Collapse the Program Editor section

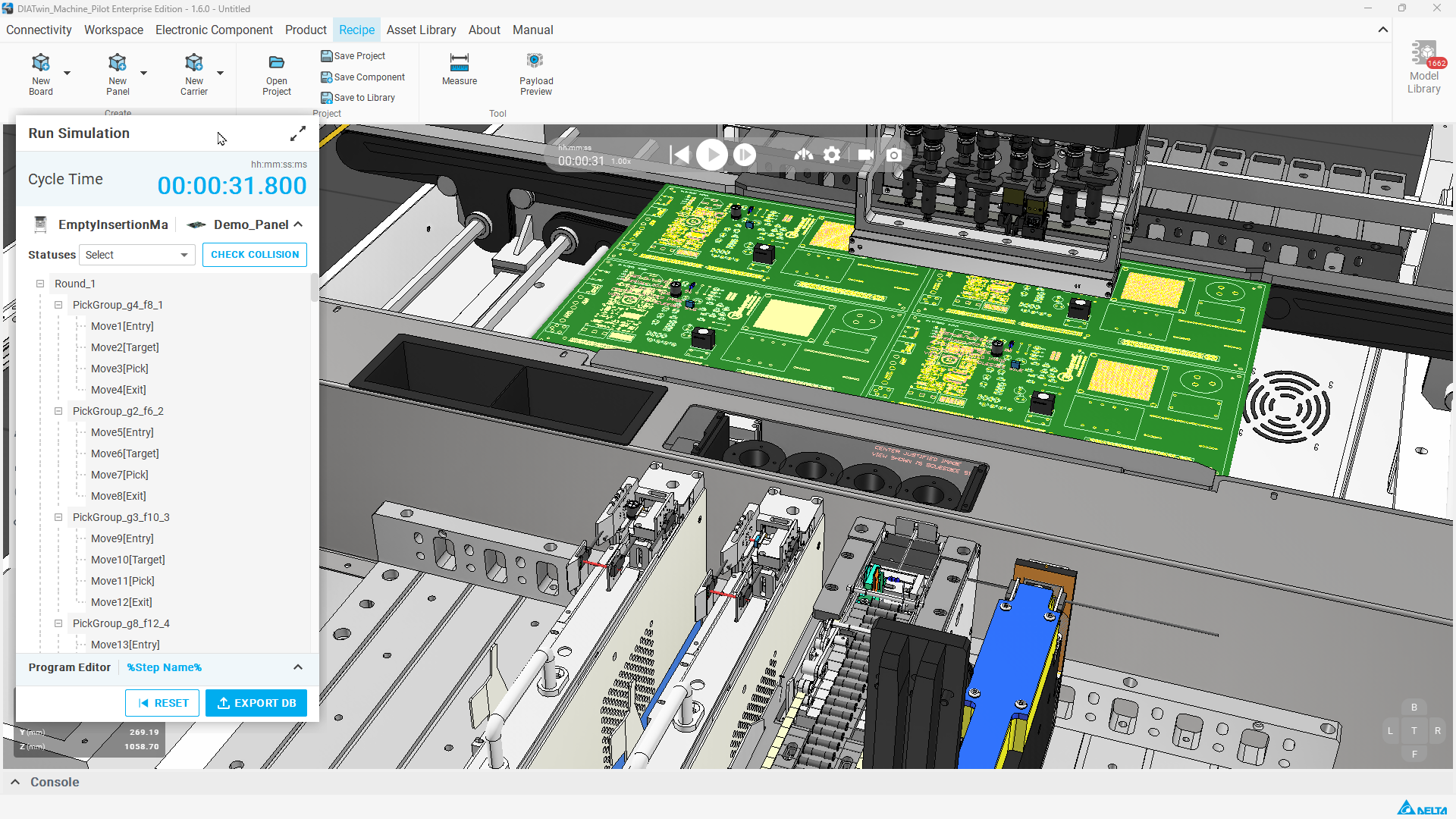click(x=298, y=667)
